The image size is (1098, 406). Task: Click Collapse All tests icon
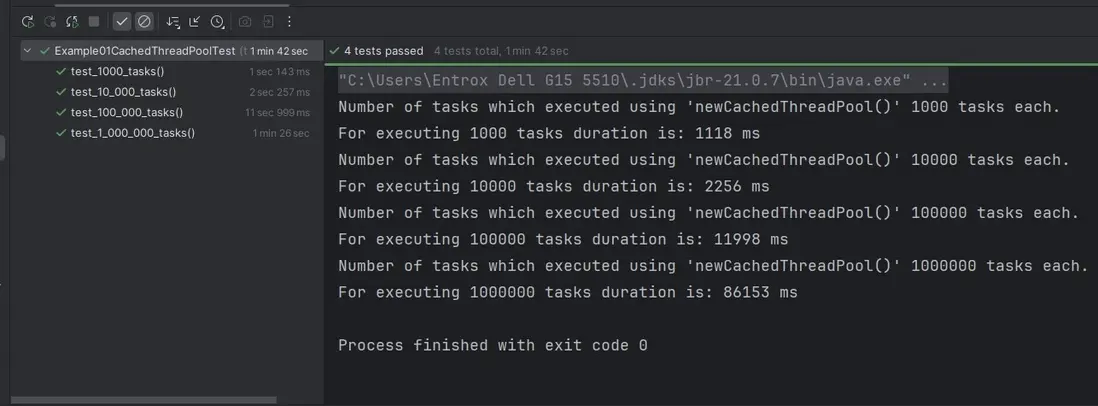195,21
